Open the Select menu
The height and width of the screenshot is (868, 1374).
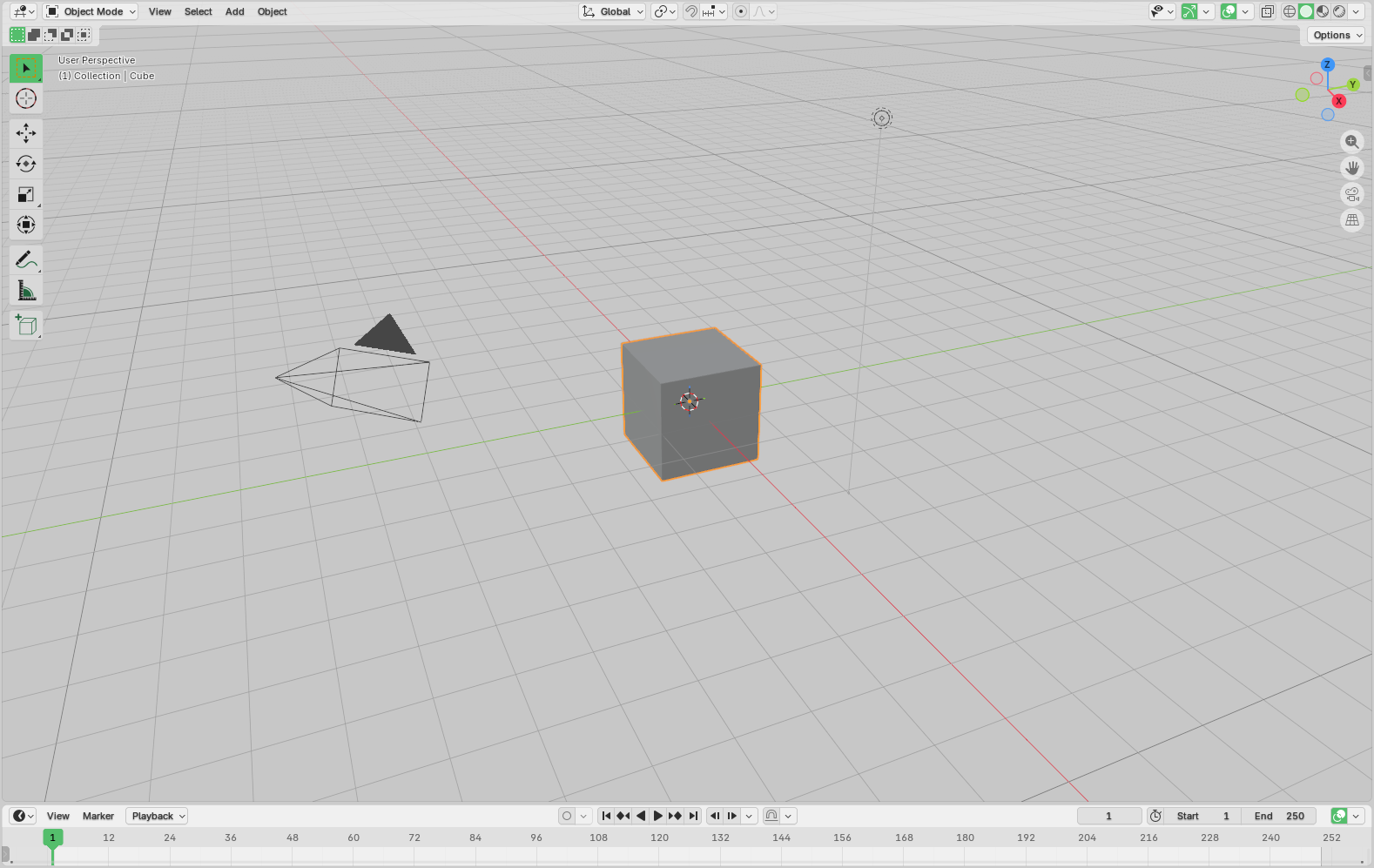coord(199,11)
